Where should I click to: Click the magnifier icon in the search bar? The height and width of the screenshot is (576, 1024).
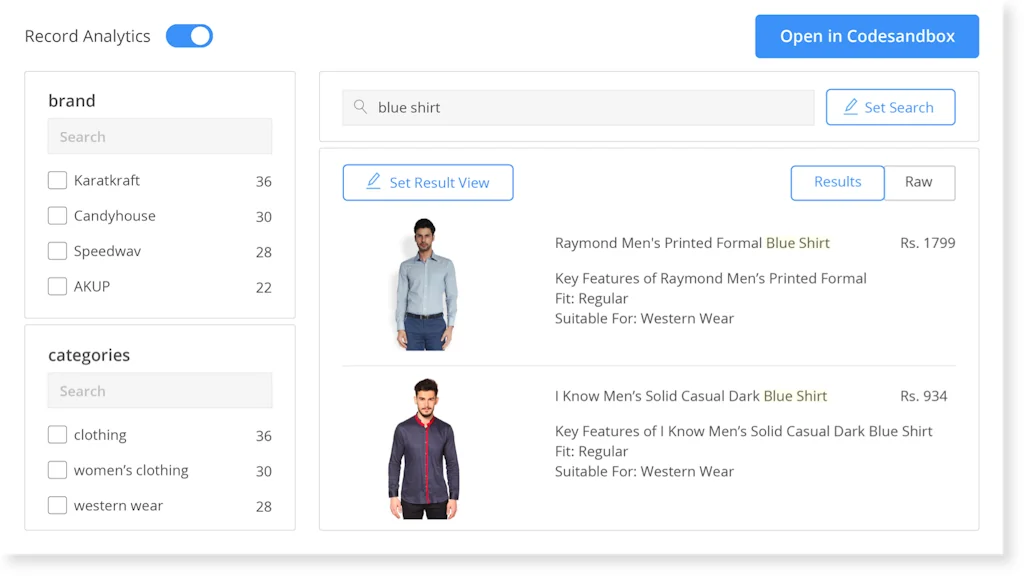pyautogui.click(x=361, y=107)
